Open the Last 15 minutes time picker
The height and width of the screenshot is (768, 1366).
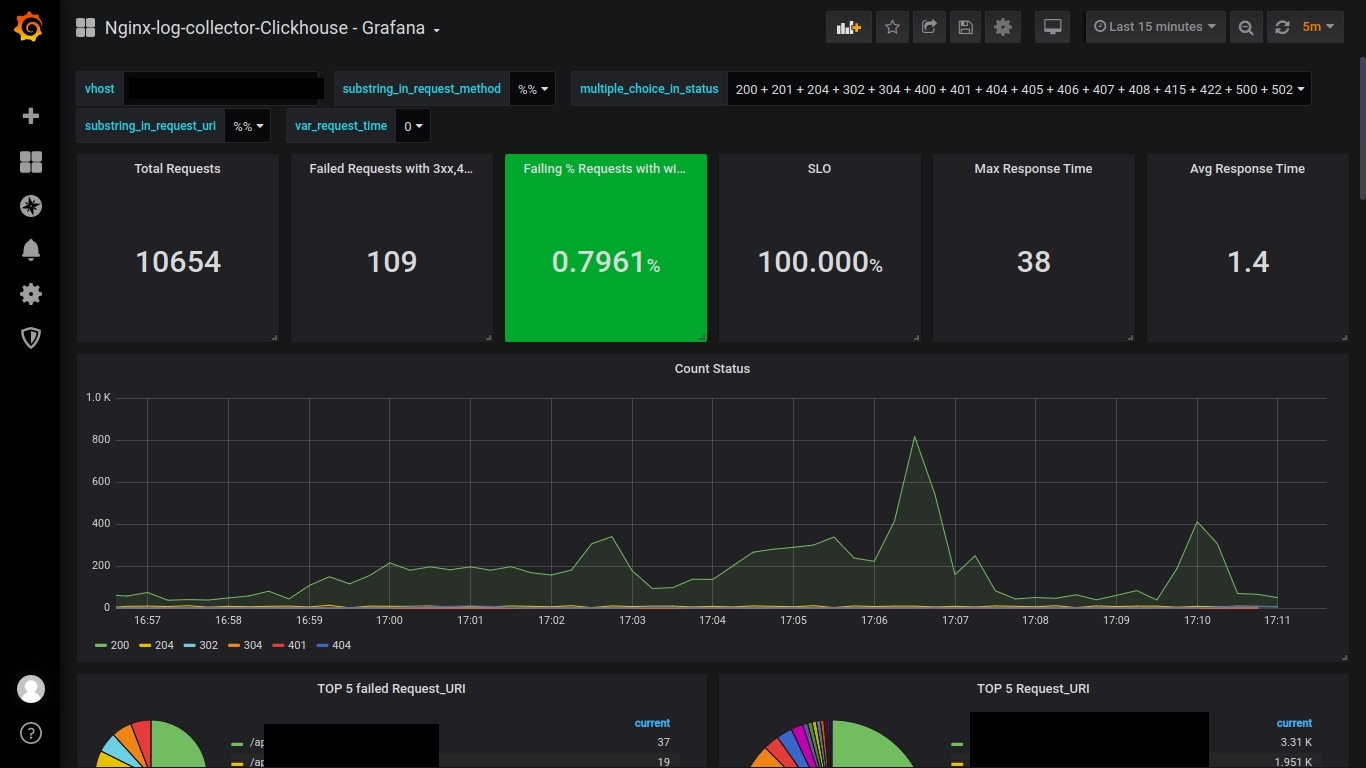coord(1155,27)
